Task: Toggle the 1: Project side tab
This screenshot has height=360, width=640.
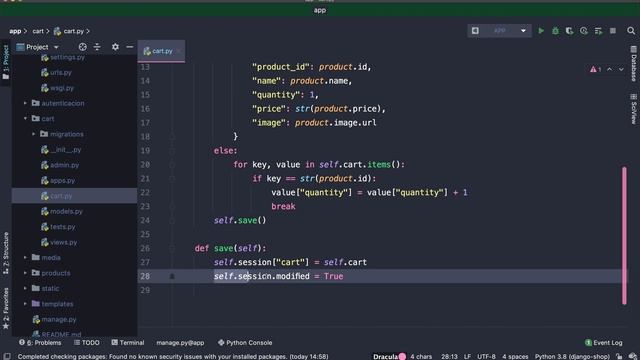Action: [x=6, y=62]
